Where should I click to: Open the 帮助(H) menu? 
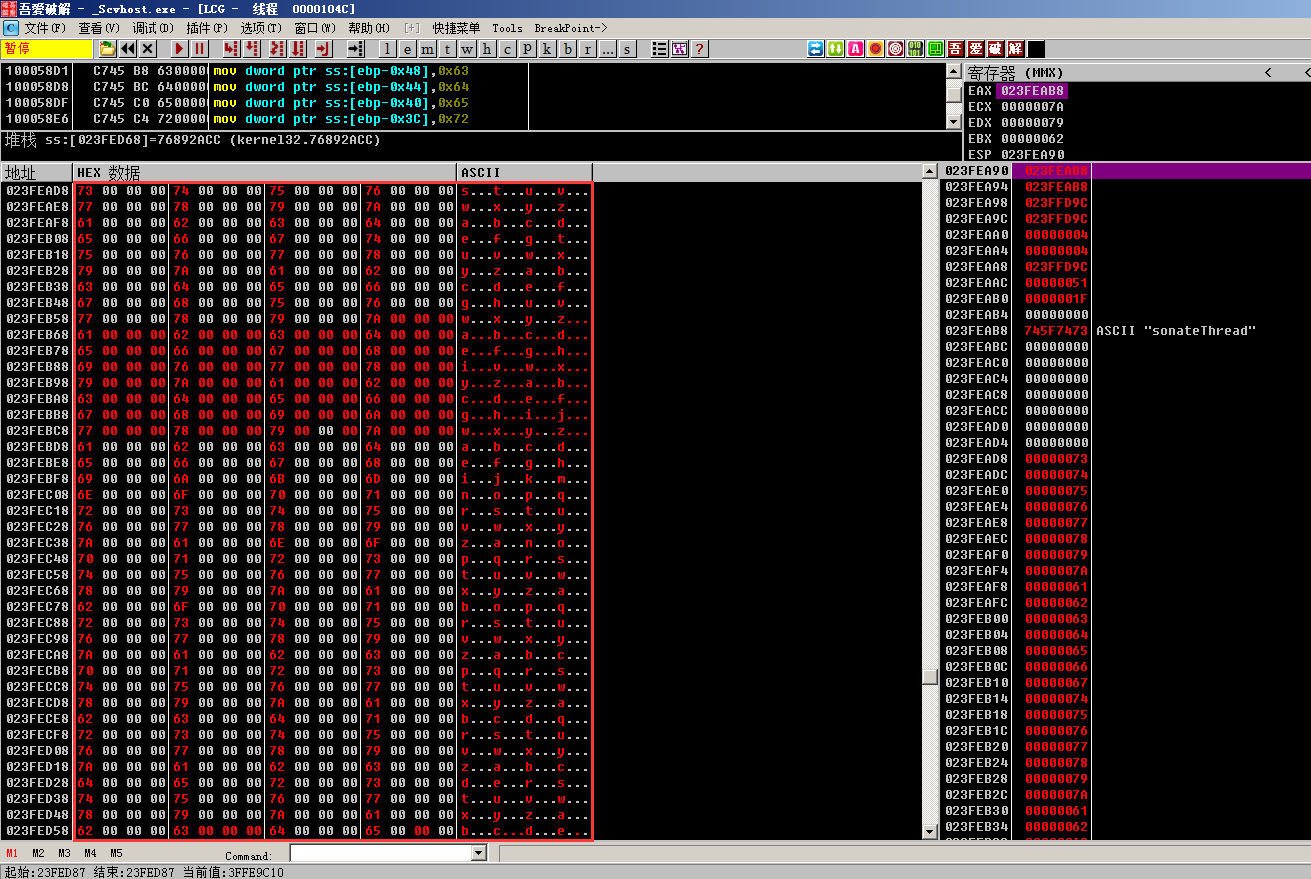(369, 28)
